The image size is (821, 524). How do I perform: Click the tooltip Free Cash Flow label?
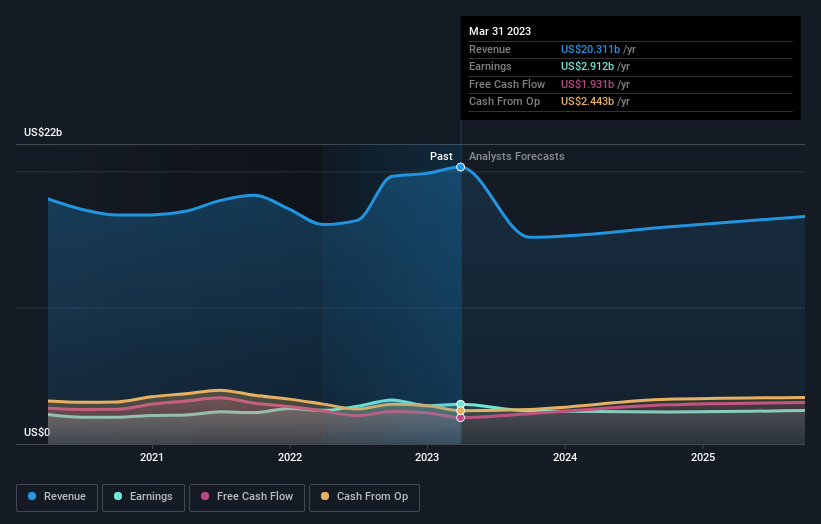(x=507, y=84)
